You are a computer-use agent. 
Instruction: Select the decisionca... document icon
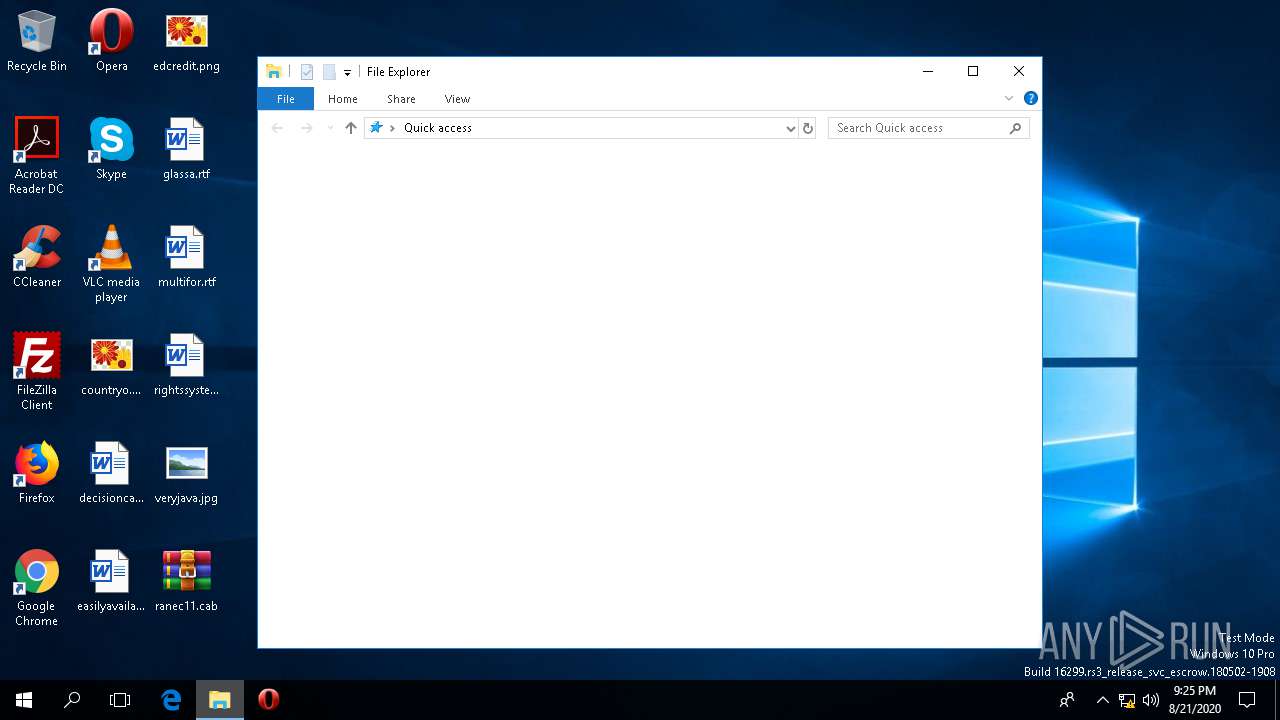[111, 473]
